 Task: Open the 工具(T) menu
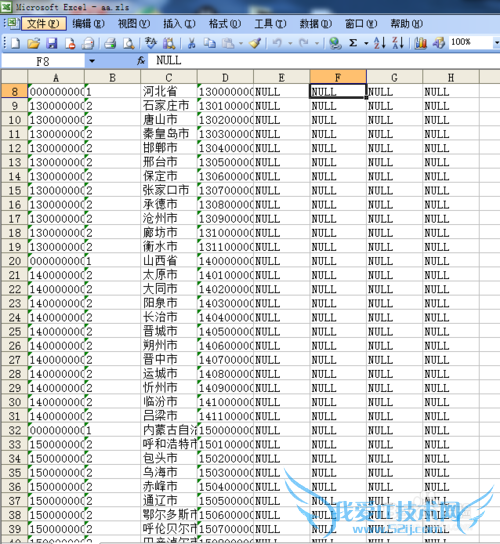tap(270, 24)
